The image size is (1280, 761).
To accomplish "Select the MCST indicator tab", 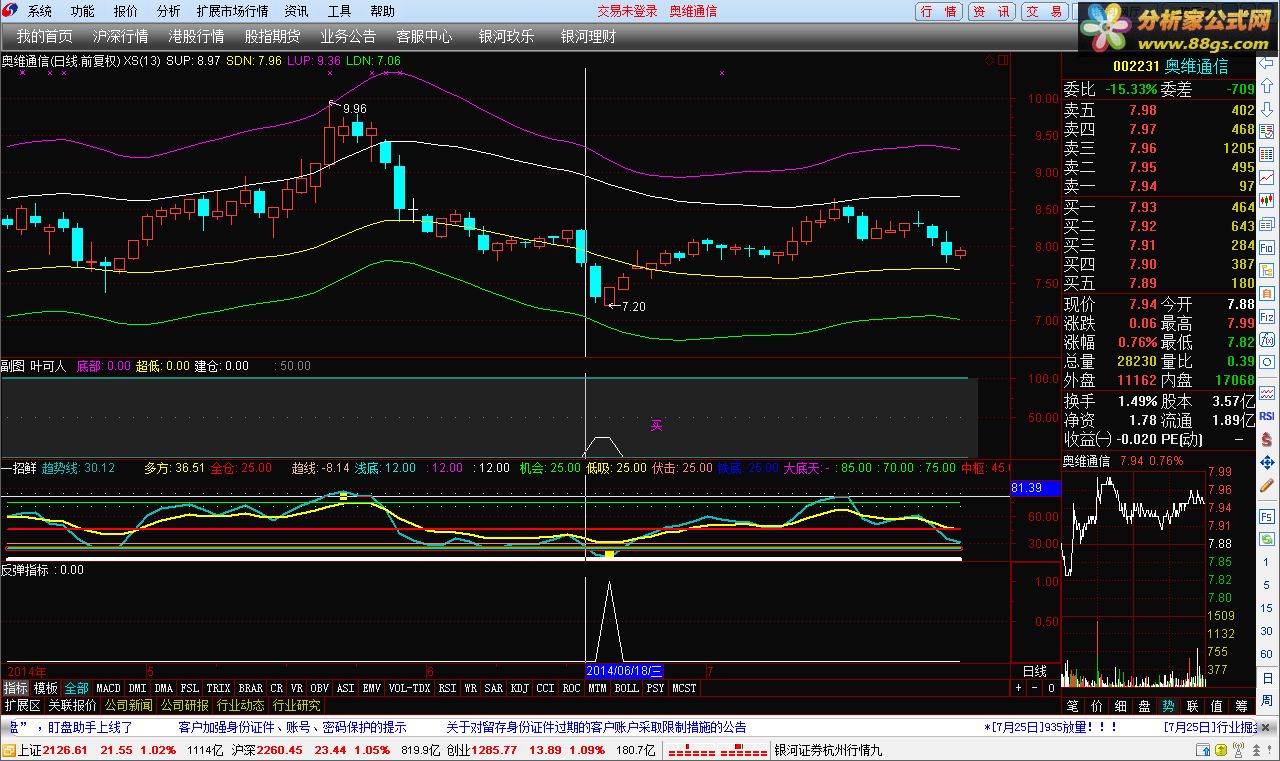I will 684,688.
